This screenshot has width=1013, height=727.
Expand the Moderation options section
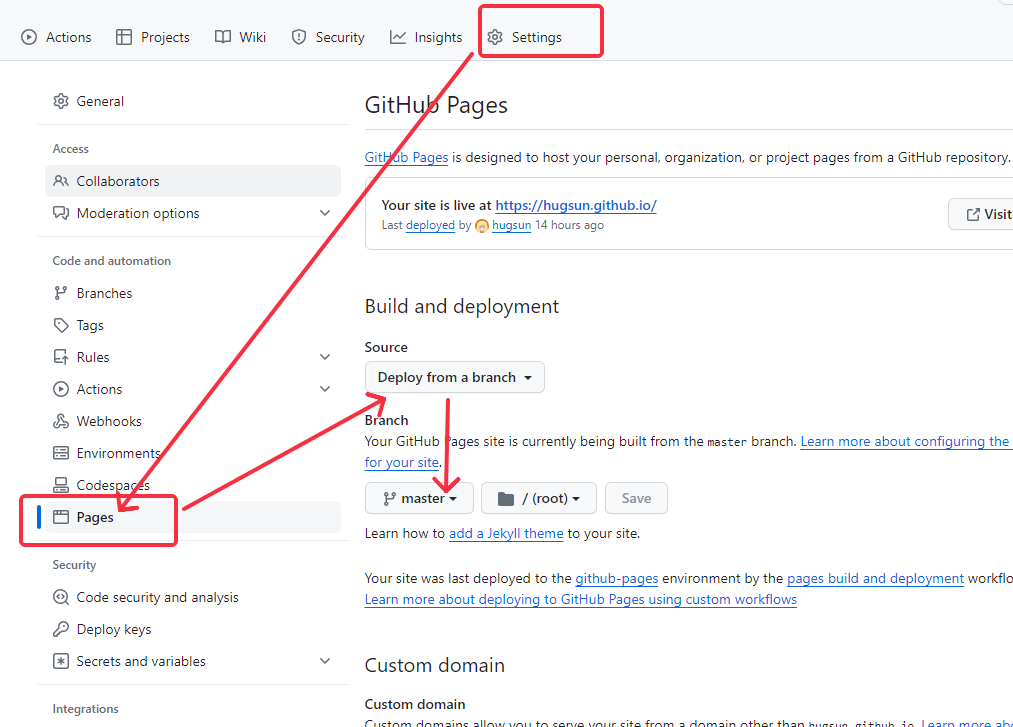(x=324, y=213)
